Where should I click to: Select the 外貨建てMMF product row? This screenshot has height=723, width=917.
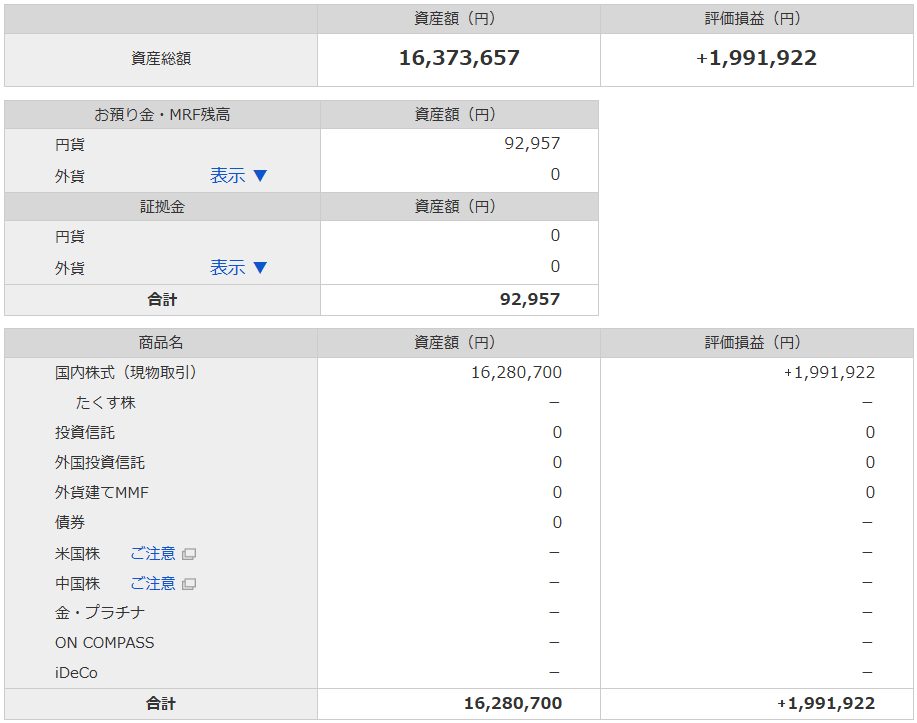102,493
